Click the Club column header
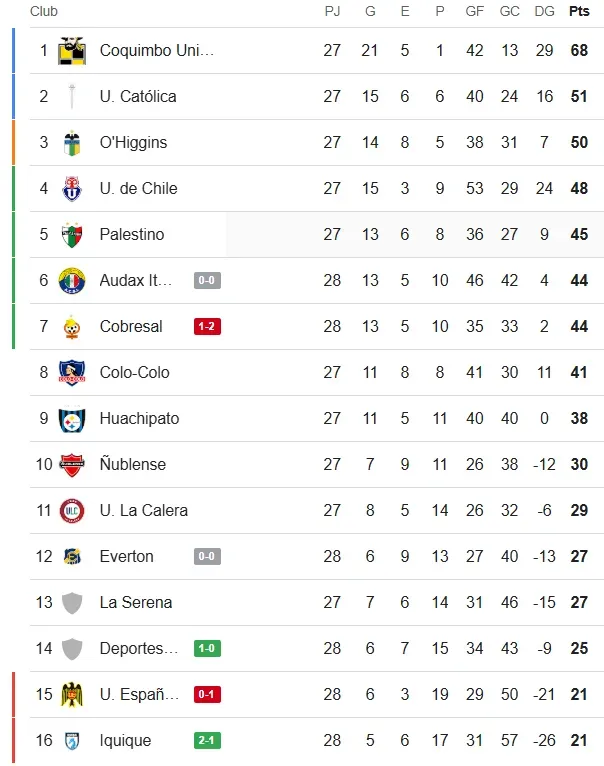The height and width of the screenshot is (766, 604). 44,11
